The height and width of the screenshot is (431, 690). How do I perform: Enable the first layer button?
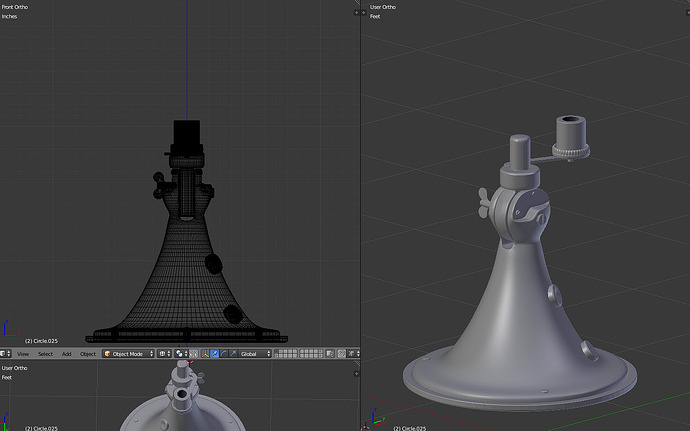tap(277, 351)
